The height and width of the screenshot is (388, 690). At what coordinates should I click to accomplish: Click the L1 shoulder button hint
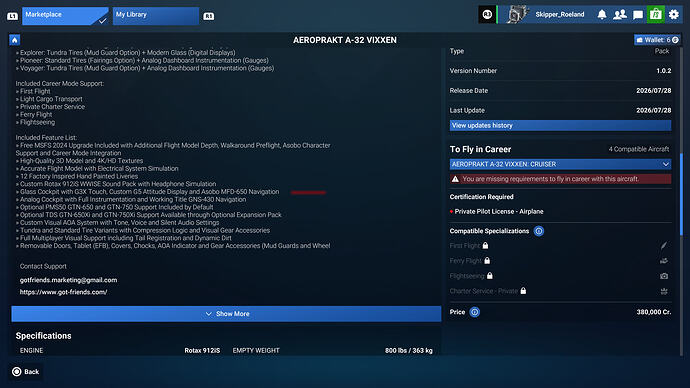click(x=12, y=16)
